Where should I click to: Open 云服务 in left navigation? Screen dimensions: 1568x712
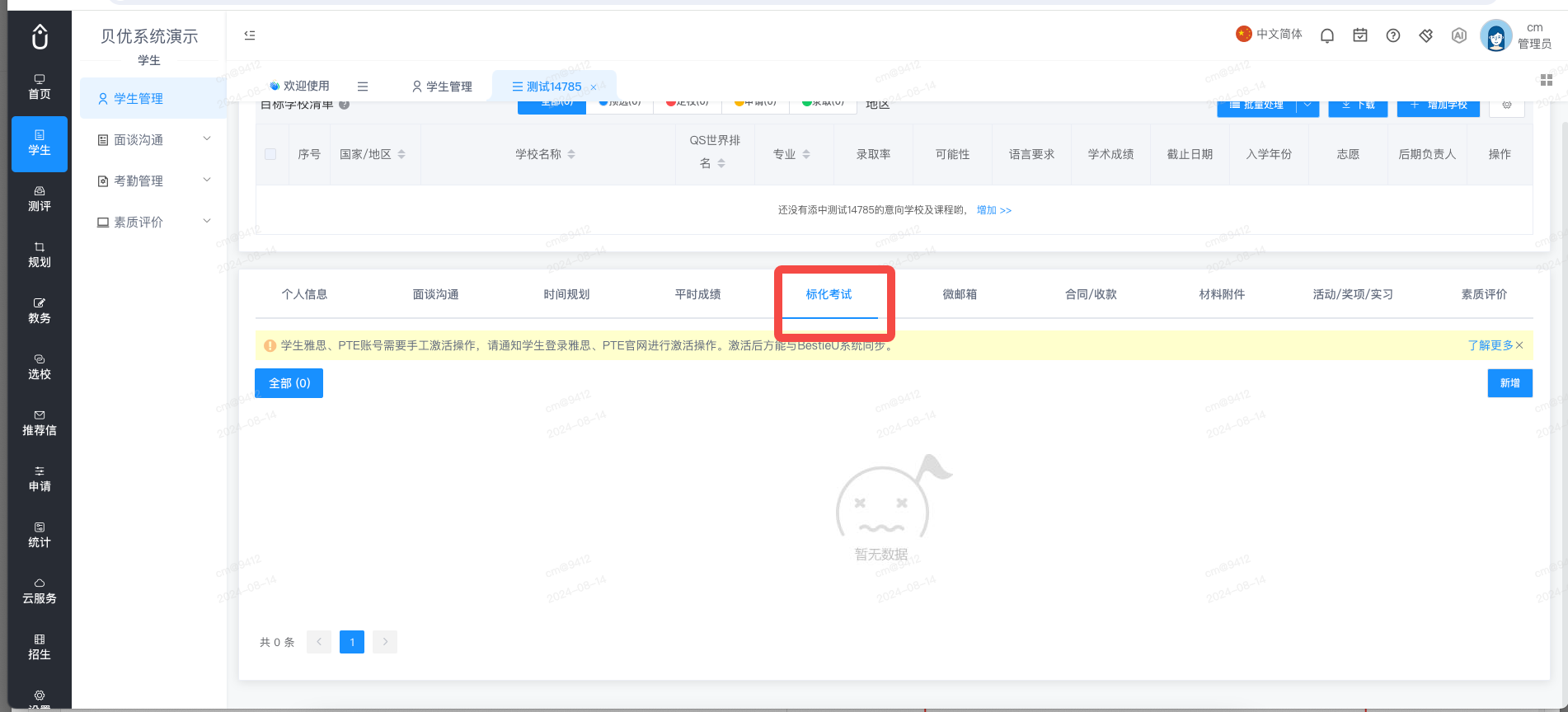click(x=40, y=591)
